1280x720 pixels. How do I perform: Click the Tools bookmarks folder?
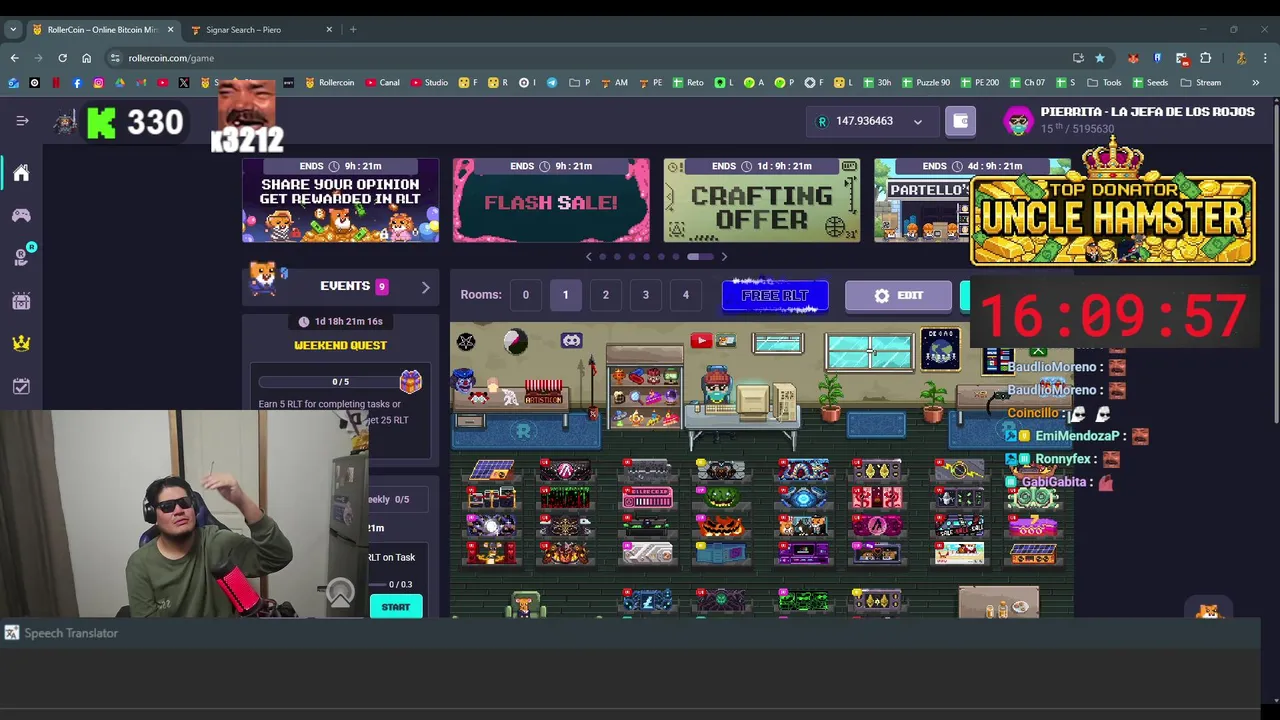(x=1105, y=82)
